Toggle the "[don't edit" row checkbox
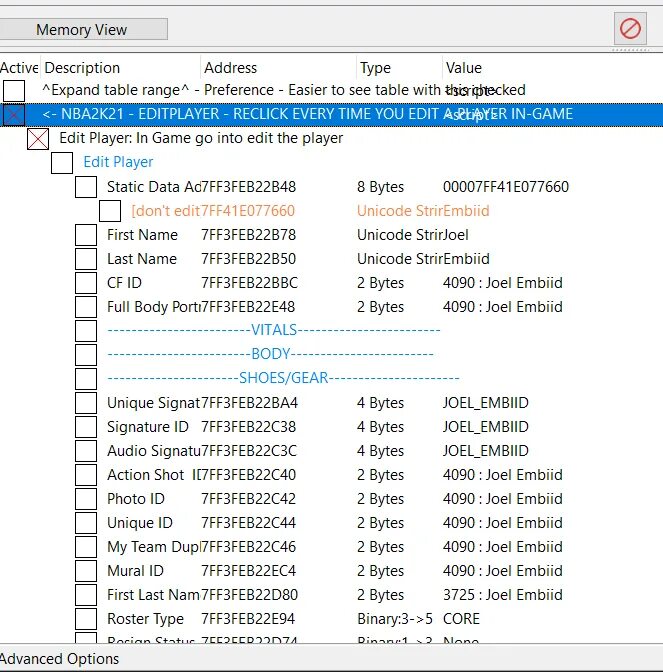This screenshot has height=672, width=663. 110,211
